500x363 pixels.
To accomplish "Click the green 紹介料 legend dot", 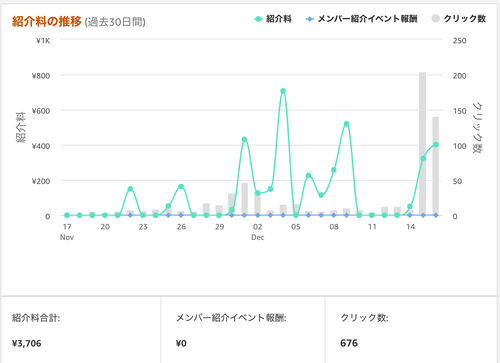I will pyautogui.click(x=258, y=19).
